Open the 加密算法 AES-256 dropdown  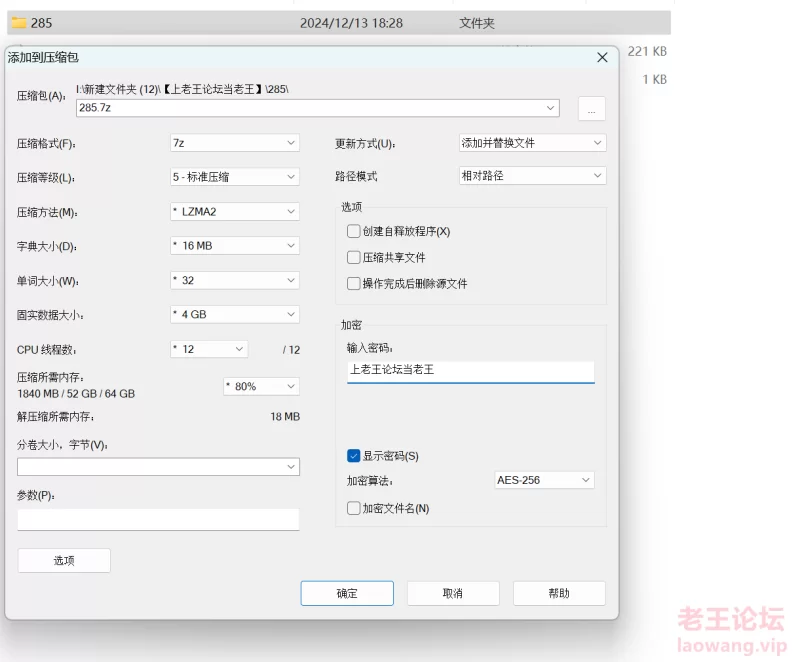pyautogui.click(x=544, y=480)
